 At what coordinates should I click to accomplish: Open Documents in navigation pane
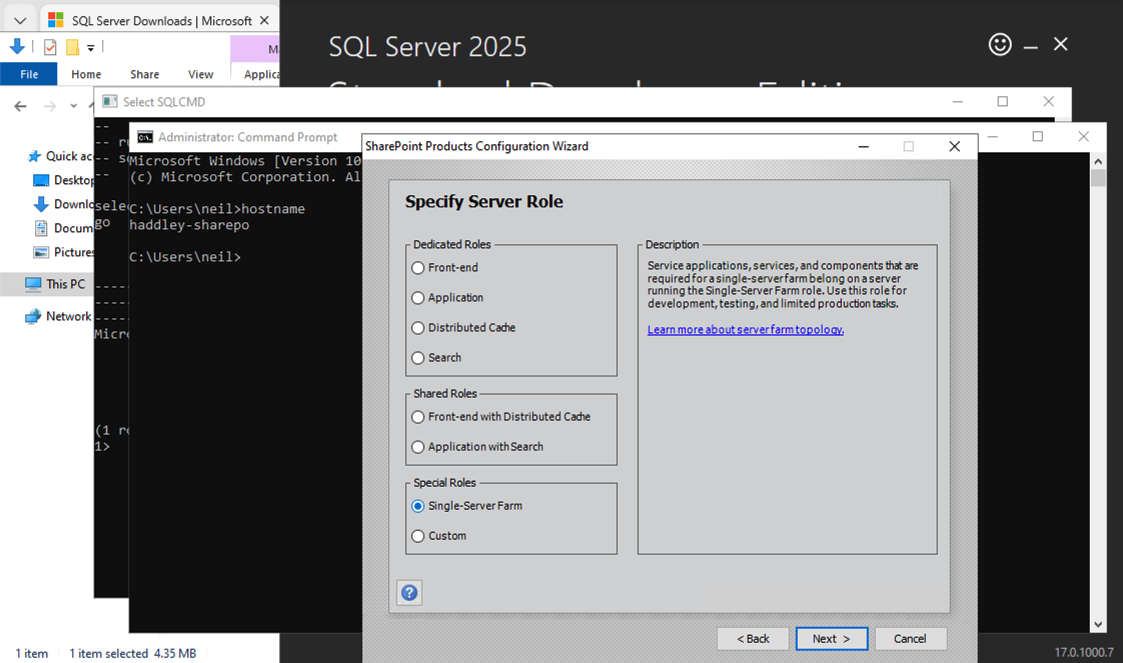coord(64,228)
